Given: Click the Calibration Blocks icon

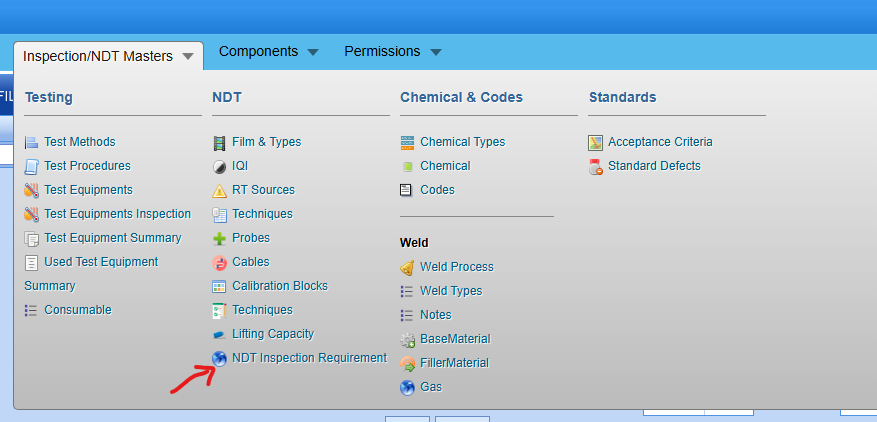Looking at the screenshot, I should 220,286.
